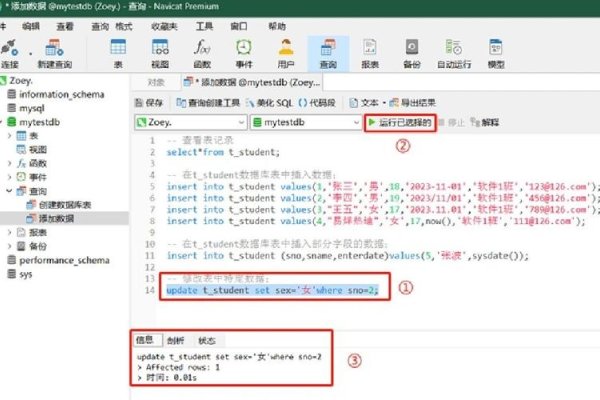Open the Table (表) toolbar icon

pos(118,54)
